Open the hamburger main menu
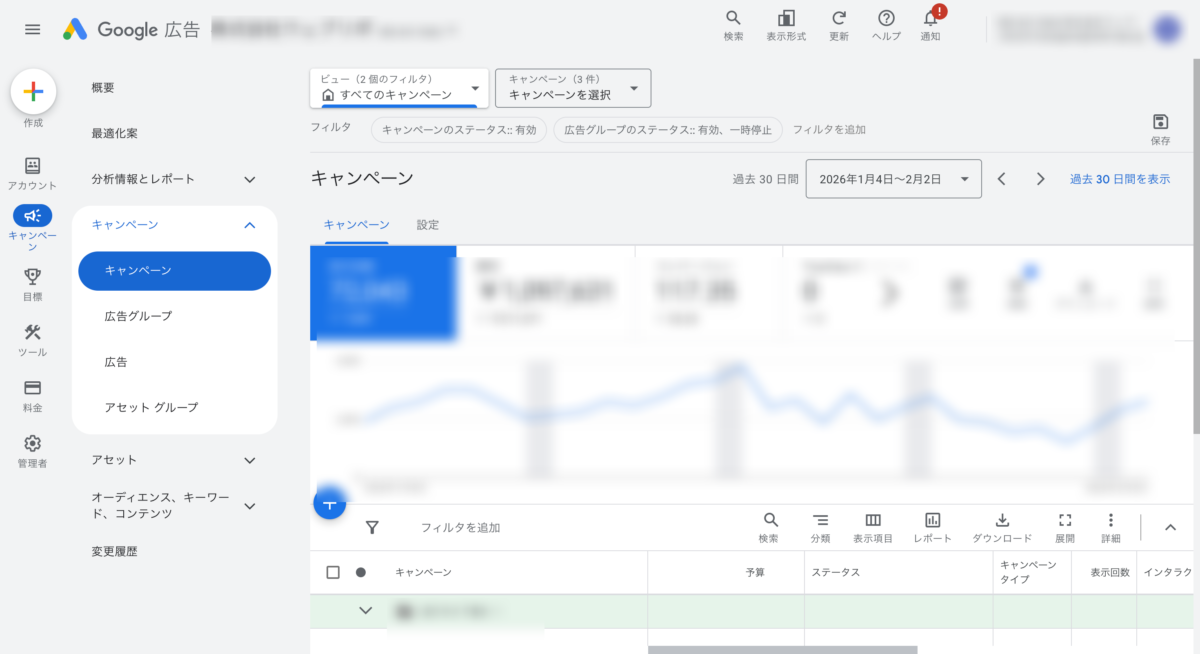 (33, 29)
